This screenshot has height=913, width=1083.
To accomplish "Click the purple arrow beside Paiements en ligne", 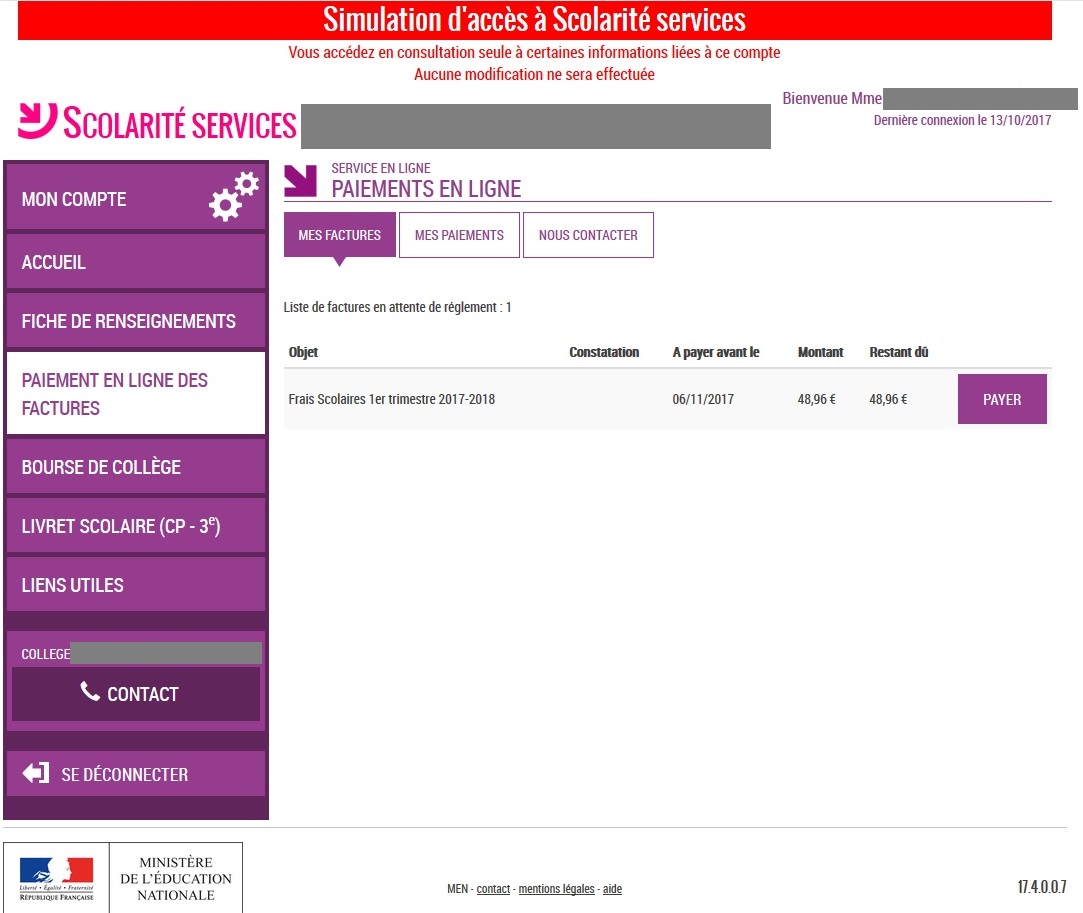I will pyautogui.click(x=300, y=180).
